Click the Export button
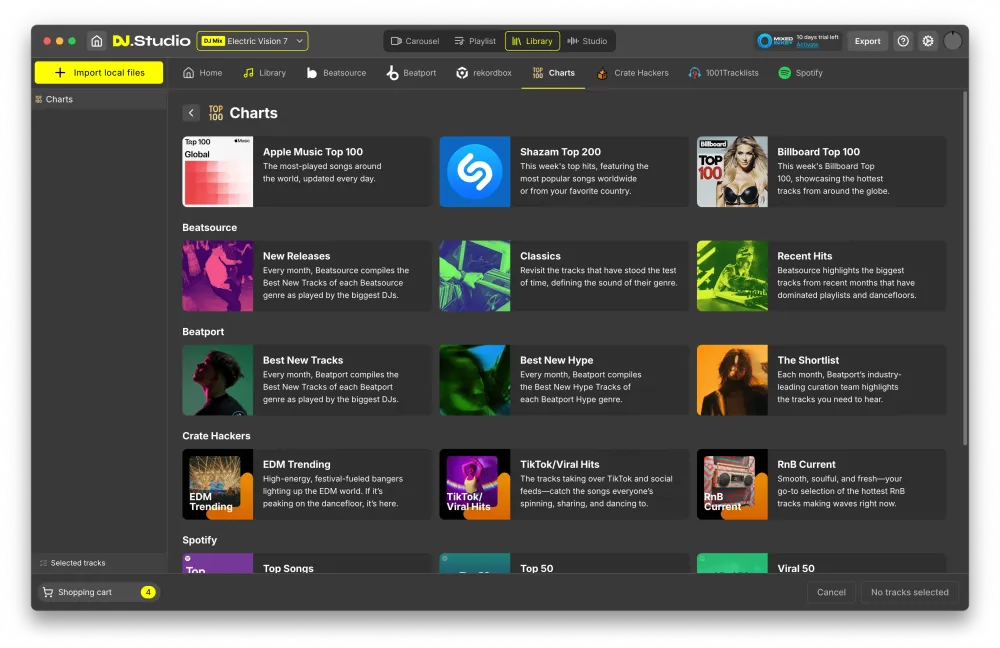 [867, 41]
